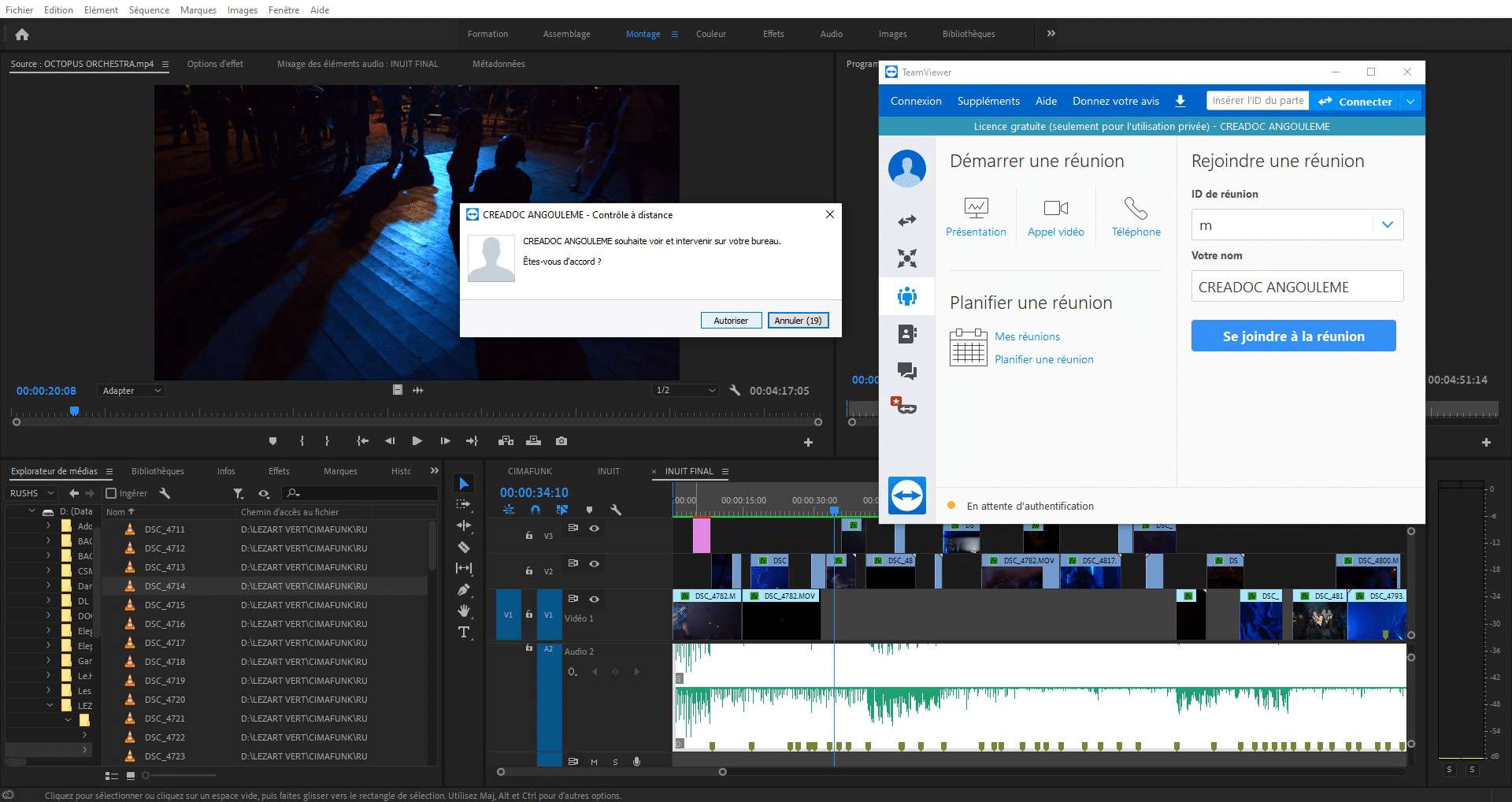Play the Source monitor clip
Image resolution: width=1512 pixels, height=802 pixels.
click(417, 441)
